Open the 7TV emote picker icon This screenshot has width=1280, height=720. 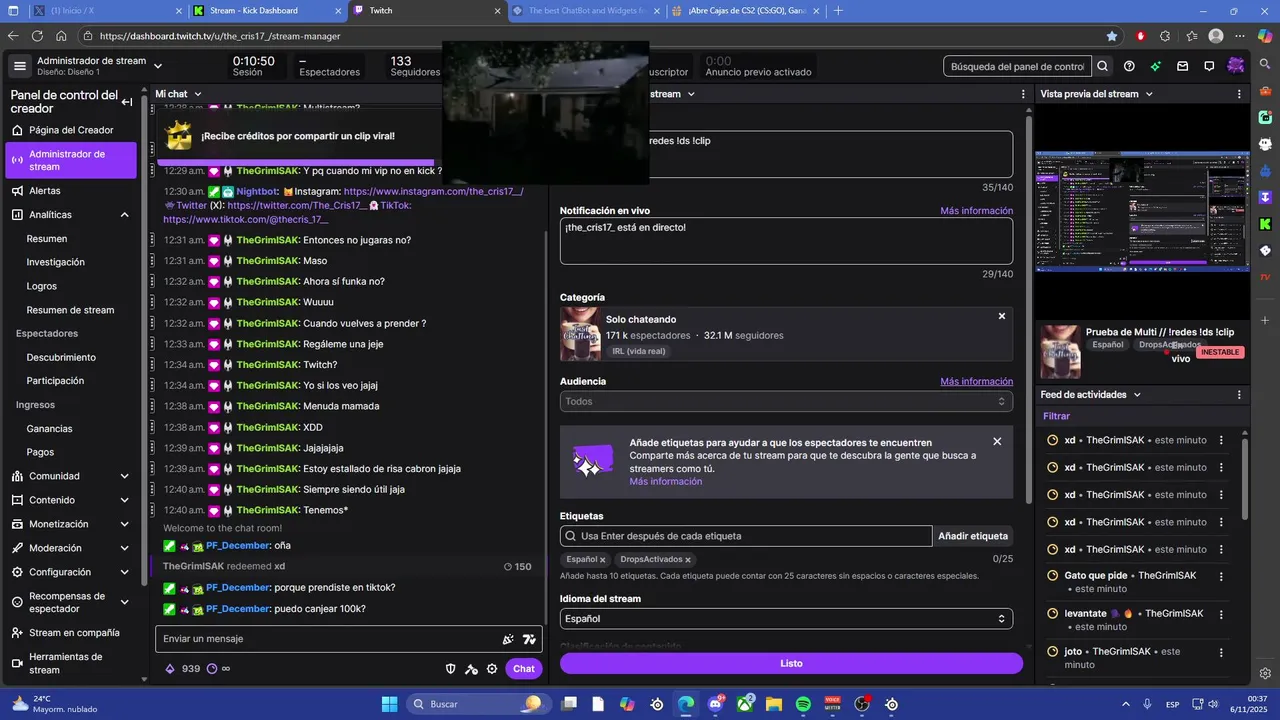[x=529, y=639]
